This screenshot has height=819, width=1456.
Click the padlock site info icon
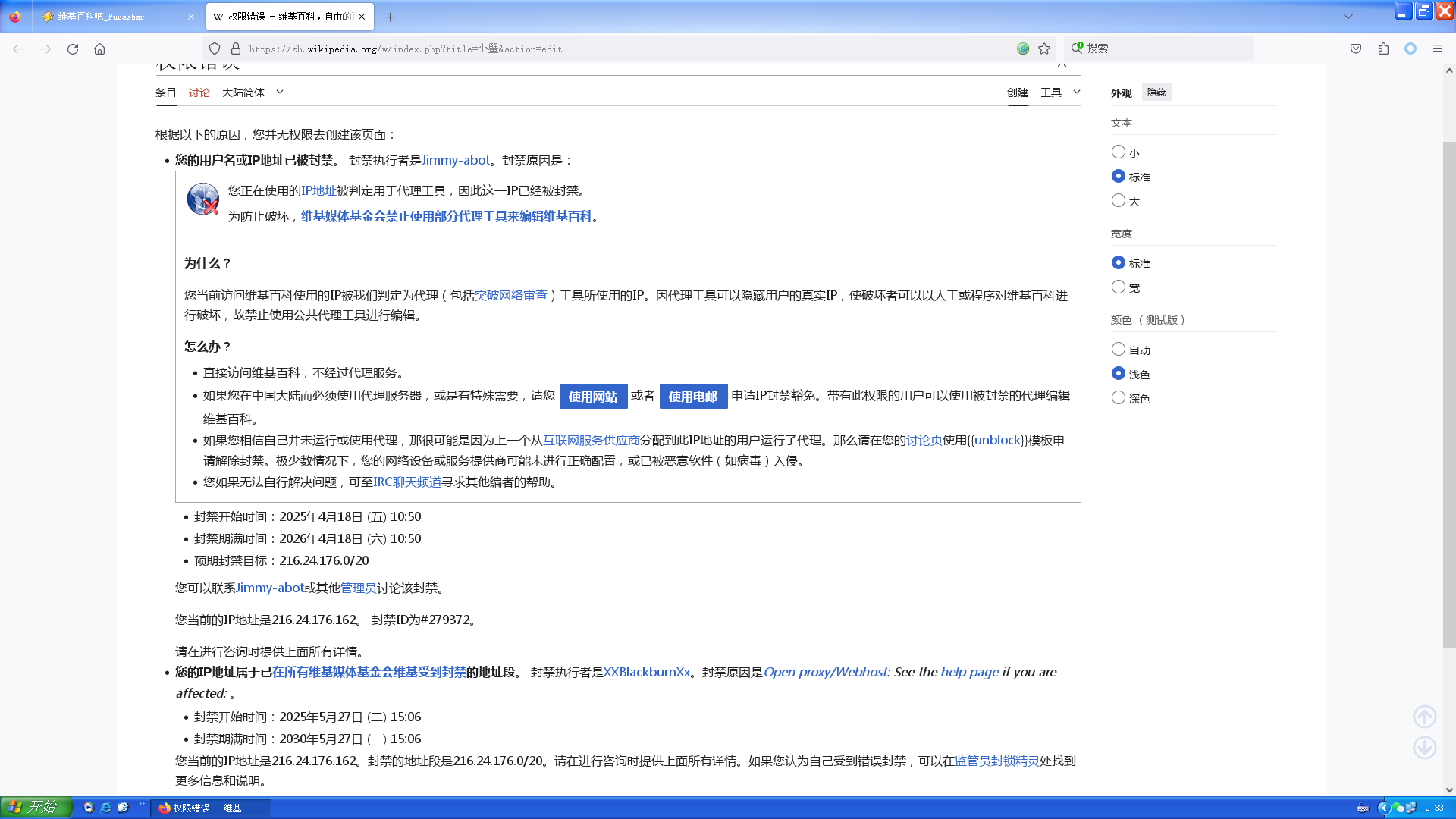[236, 49]
